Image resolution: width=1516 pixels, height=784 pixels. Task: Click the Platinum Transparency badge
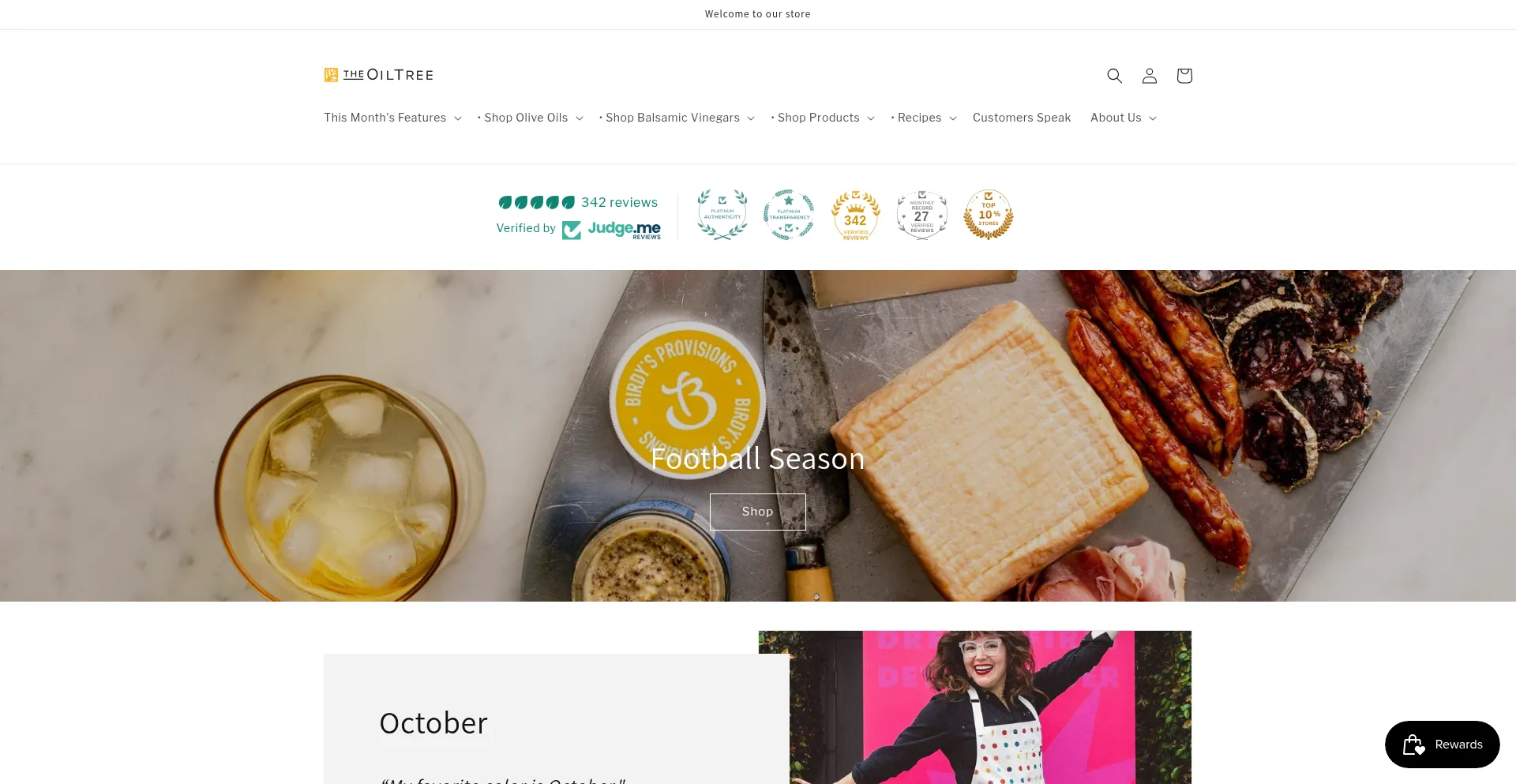tap(789, 215)
